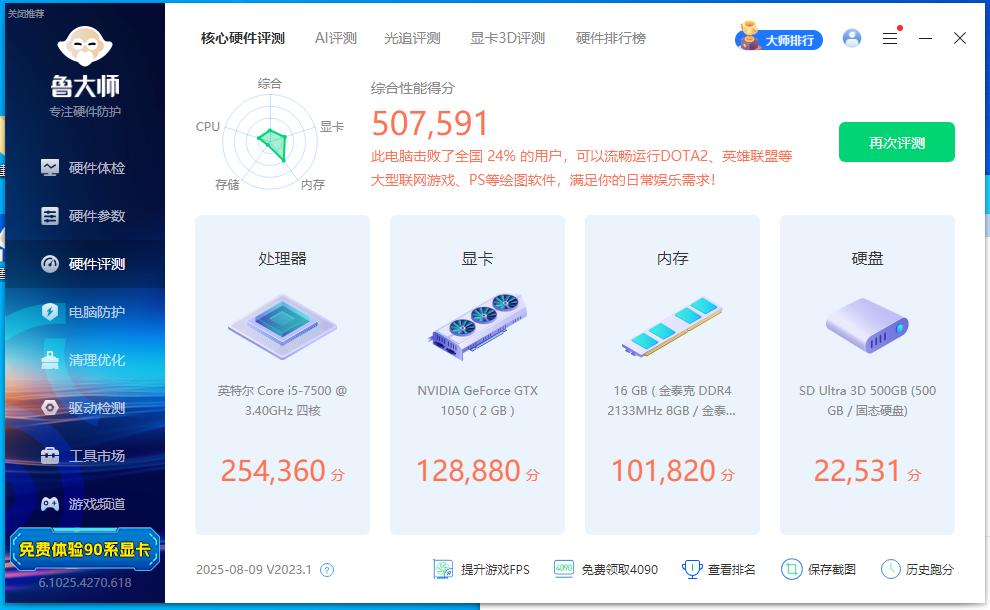The height and width of the screenshot is (610, 990).
Task: Switch to the 光追评测 tab
Action: 412,38
